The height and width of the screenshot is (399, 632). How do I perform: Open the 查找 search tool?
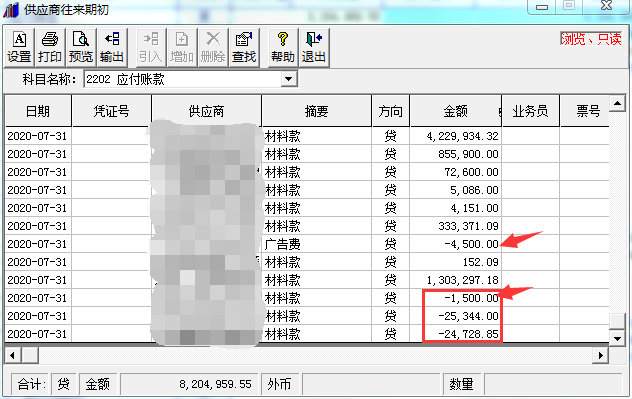point(244,48)
